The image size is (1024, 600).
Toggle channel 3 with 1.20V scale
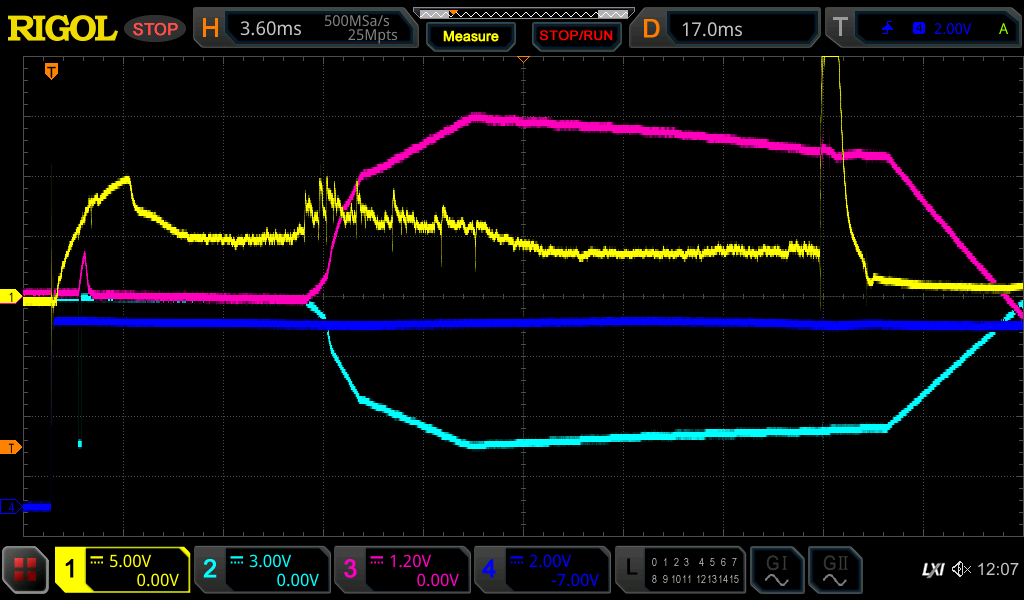click(x=401, y=571)
